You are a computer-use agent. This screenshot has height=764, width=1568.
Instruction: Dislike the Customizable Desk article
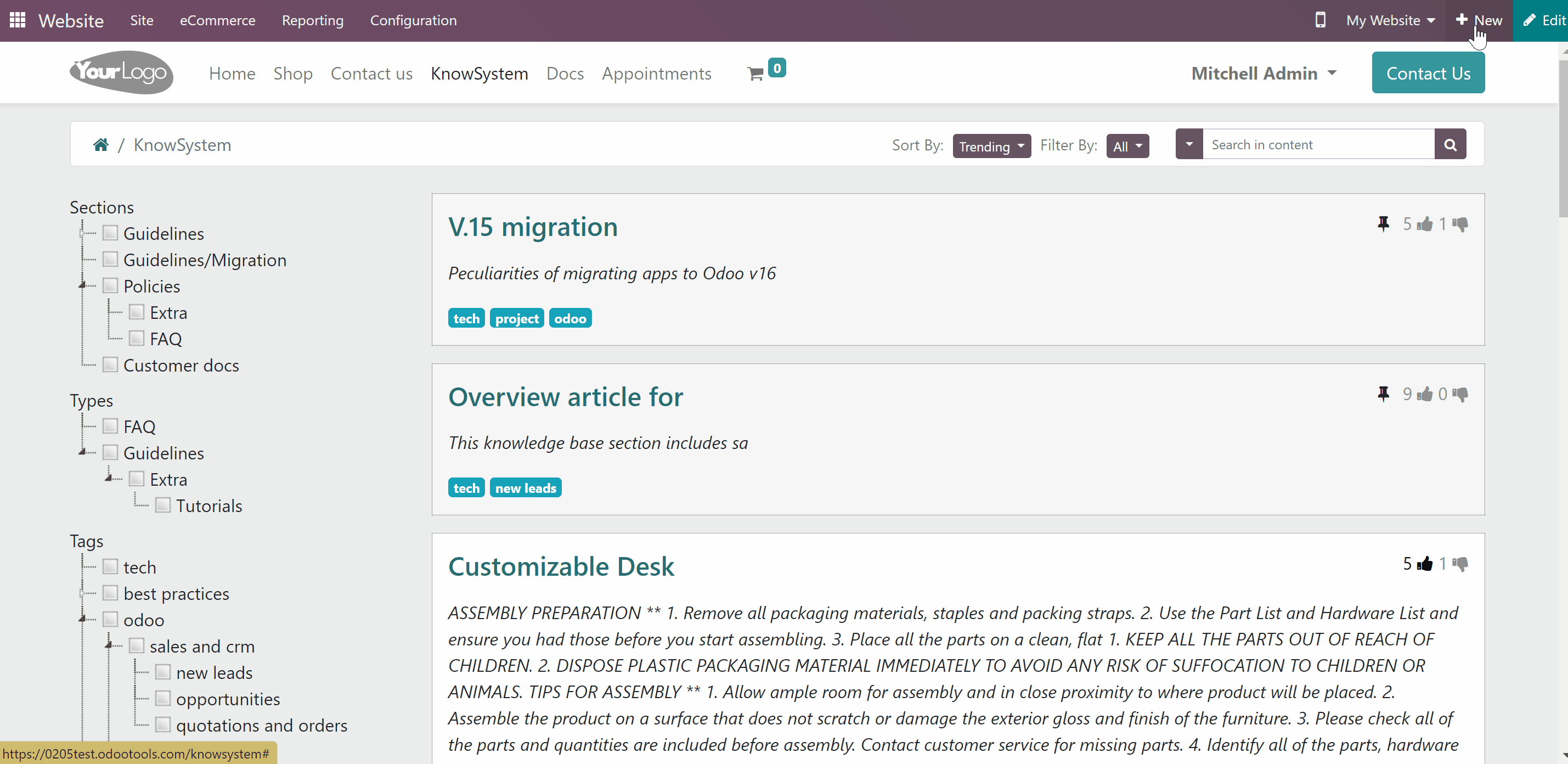pyautogui.click(x=1460, y=564)
